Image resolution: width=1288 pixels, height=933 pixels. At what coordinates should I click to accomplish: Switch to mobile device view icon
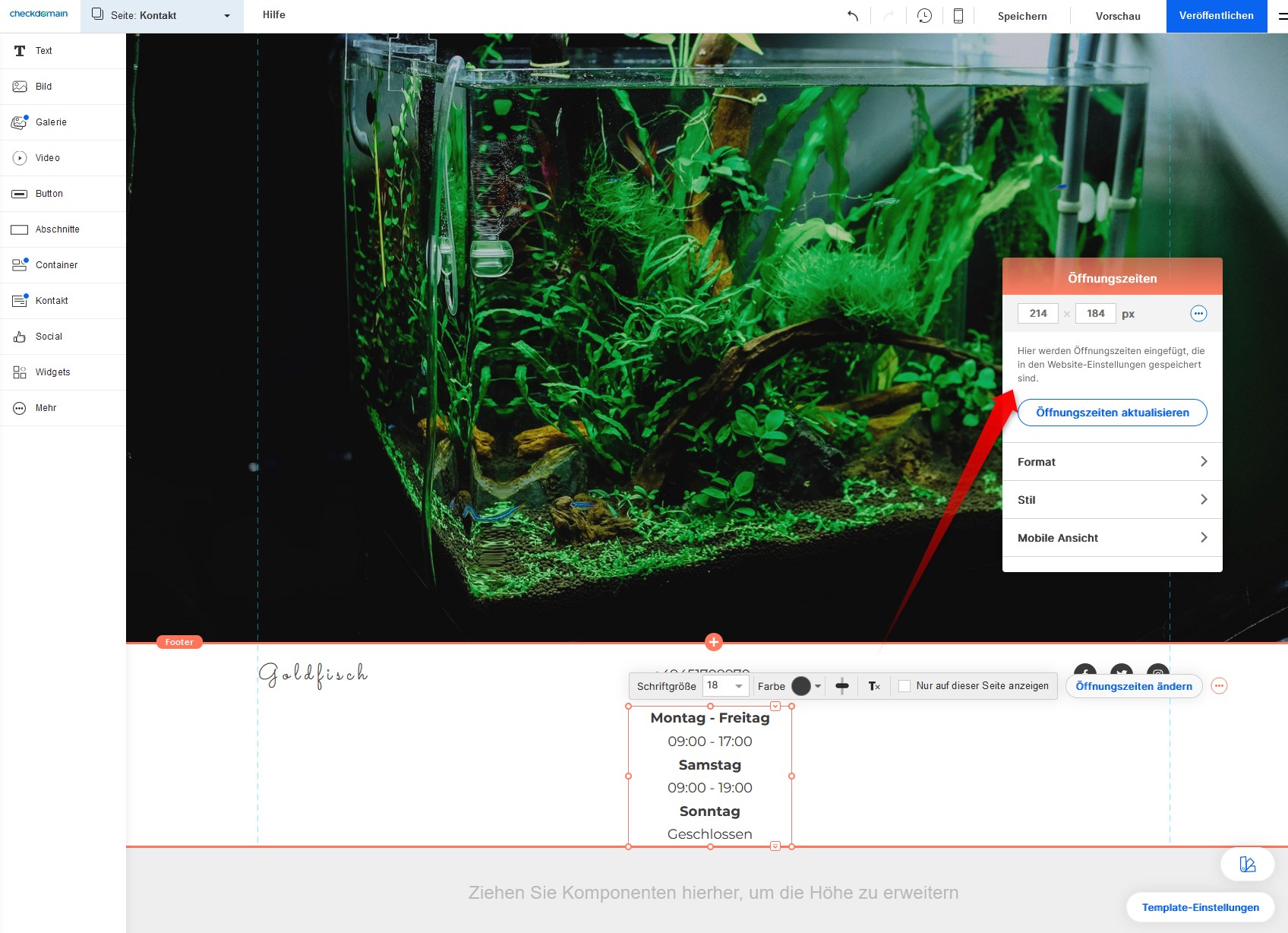tap(958, 16)
